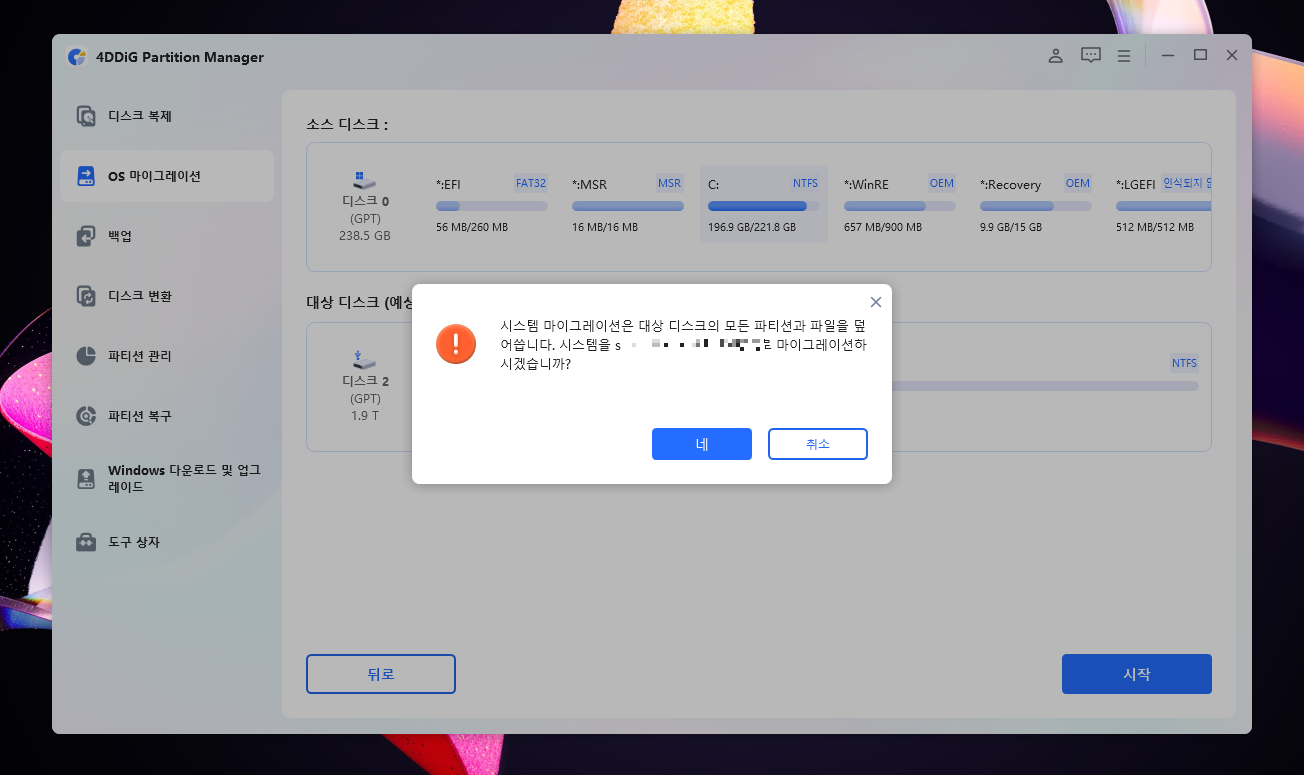Click the OEM tag on Recovery partition
The width and height of the screenshot is (1304, 775).
[x=1077, y=183]
